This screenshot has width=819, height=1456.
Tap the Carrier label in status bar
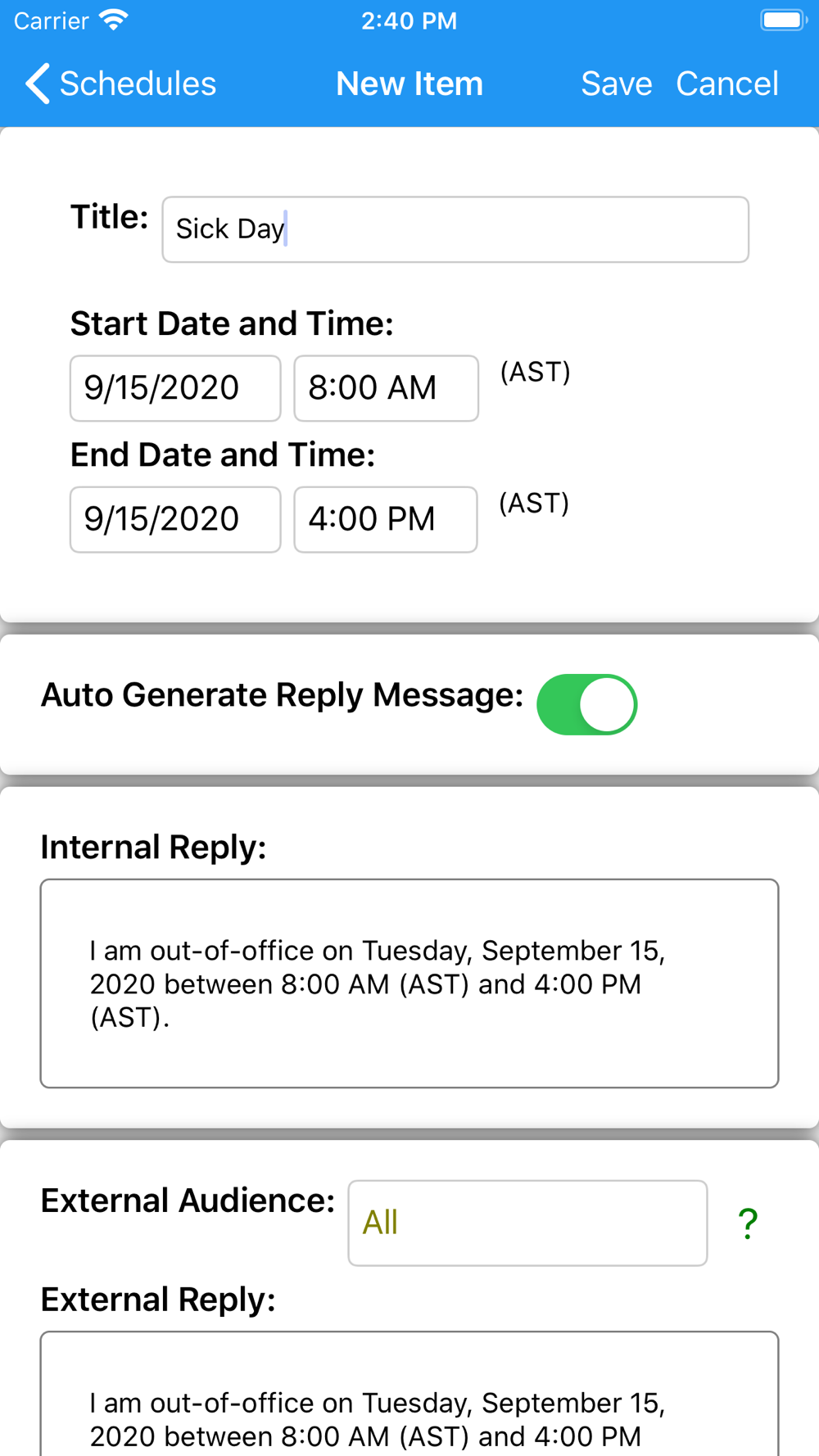pos(51,20)
